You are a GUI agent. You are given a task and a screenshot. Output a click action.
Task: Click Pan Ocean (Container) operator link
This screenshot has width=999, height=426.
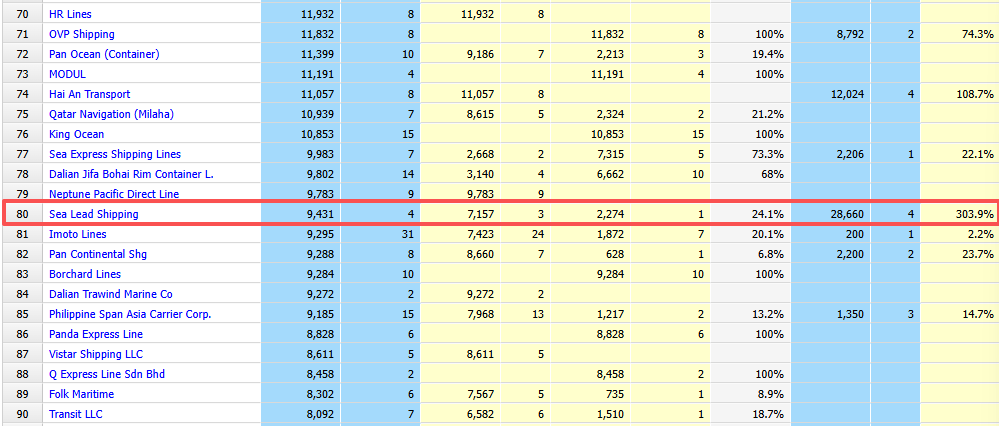(x=104, y=54)
